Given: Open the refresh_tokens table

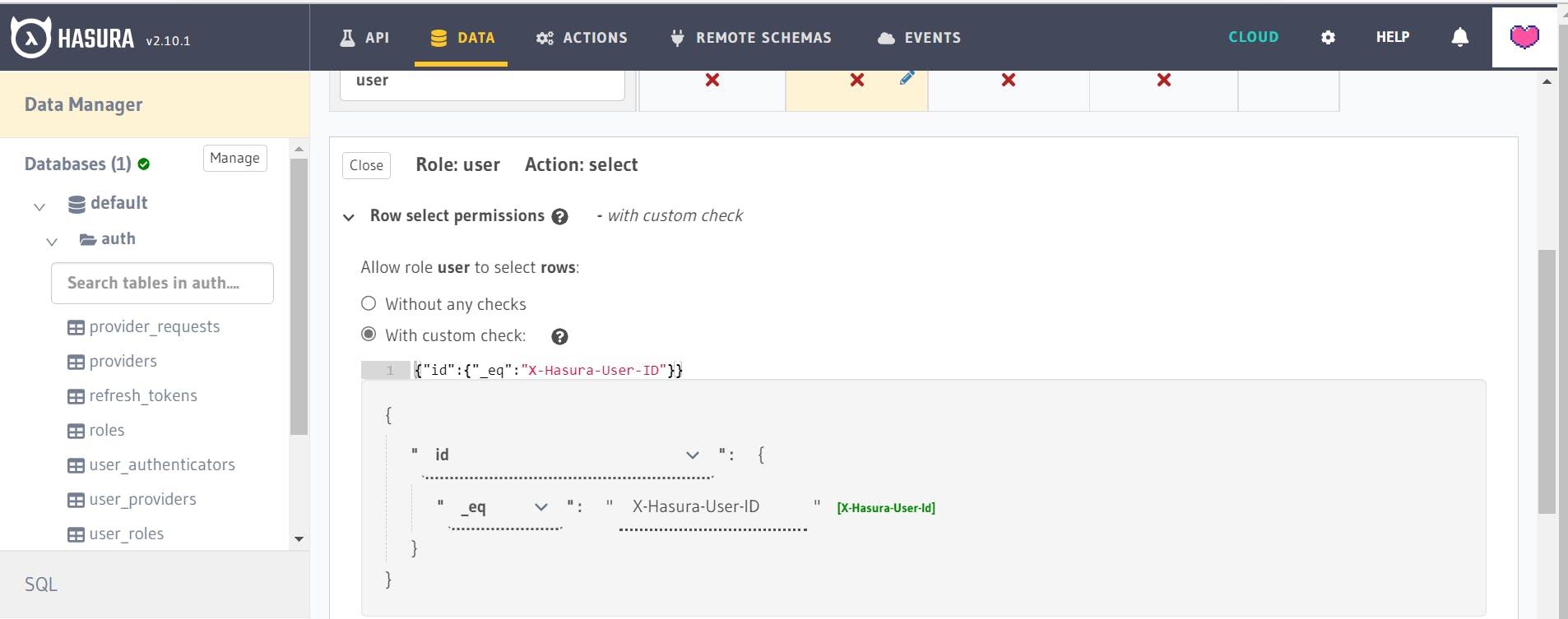Looking at the screenshot, I should pyautogui.click(x=143, y=395).
